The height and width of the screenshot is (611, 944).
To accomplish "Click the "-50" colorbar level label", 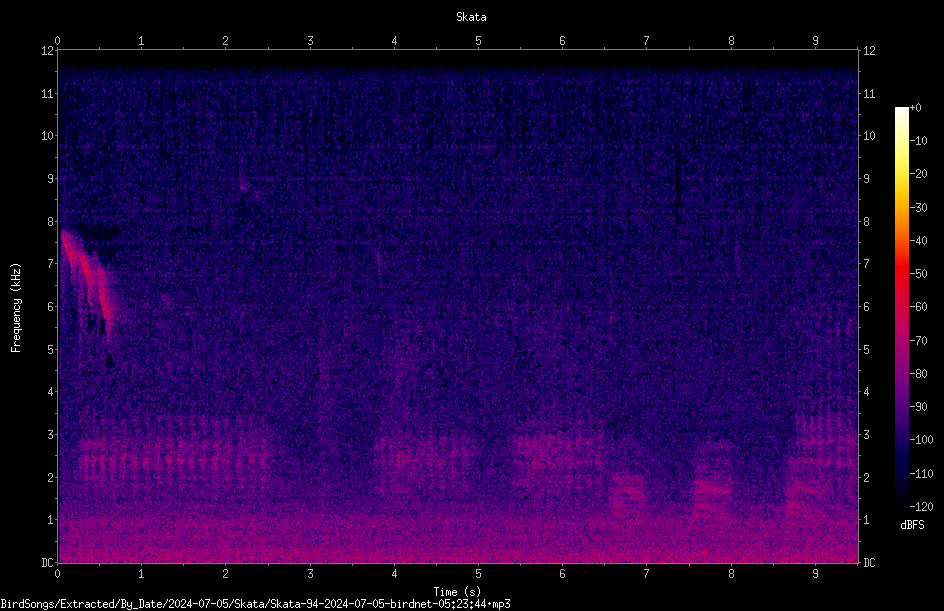I will (x=918, y=274).
